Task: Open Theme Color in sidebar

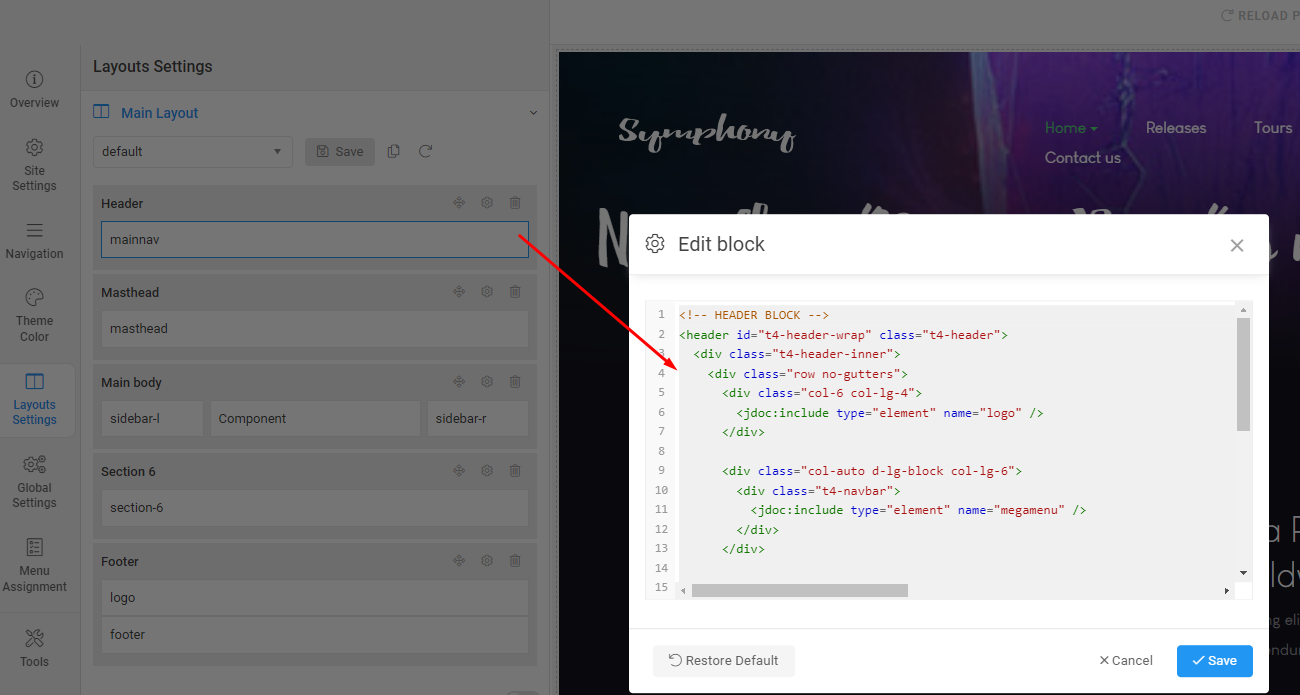Action: 34,314
